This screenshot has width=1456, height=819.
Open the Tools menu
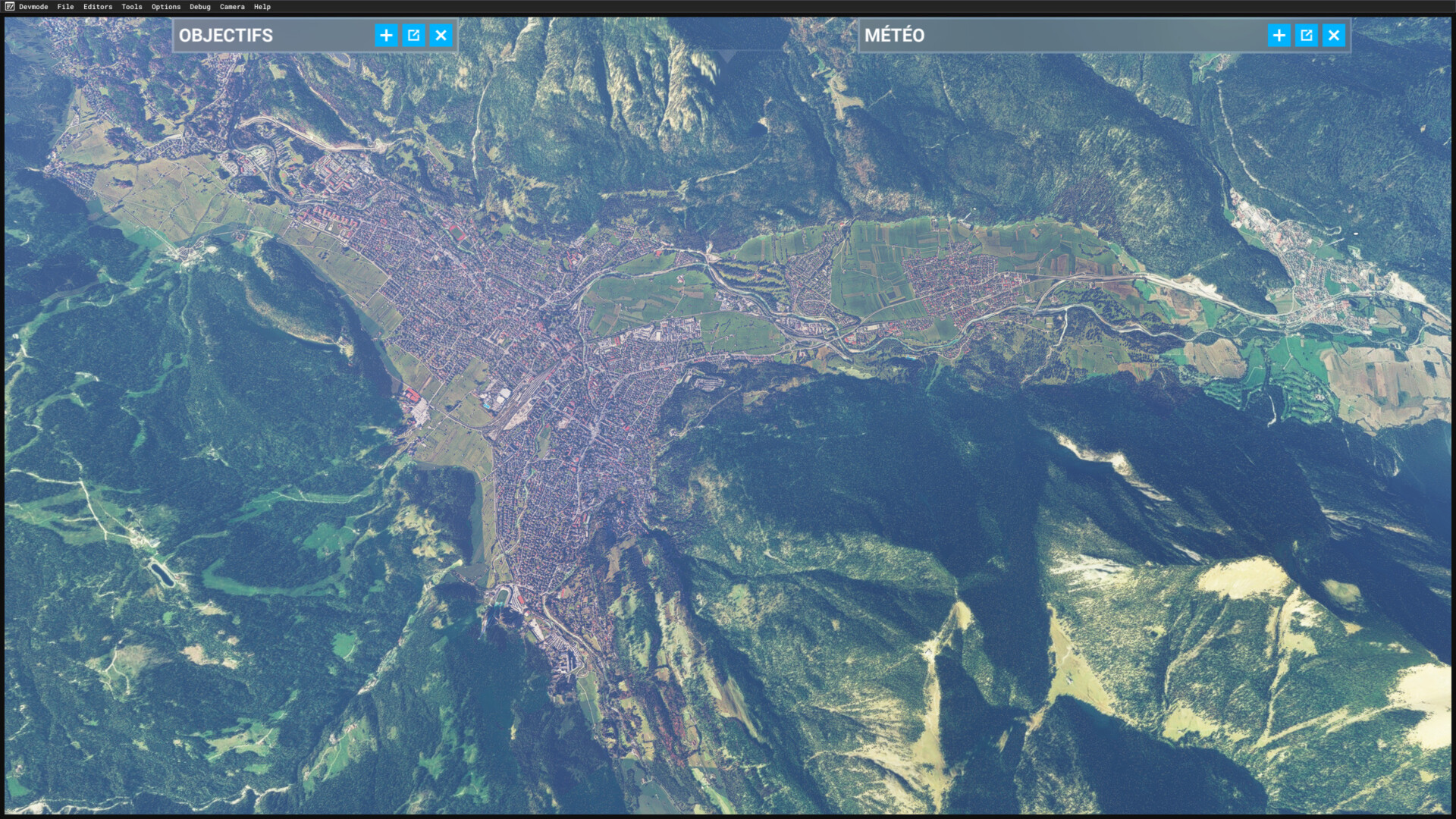[132, 7]
